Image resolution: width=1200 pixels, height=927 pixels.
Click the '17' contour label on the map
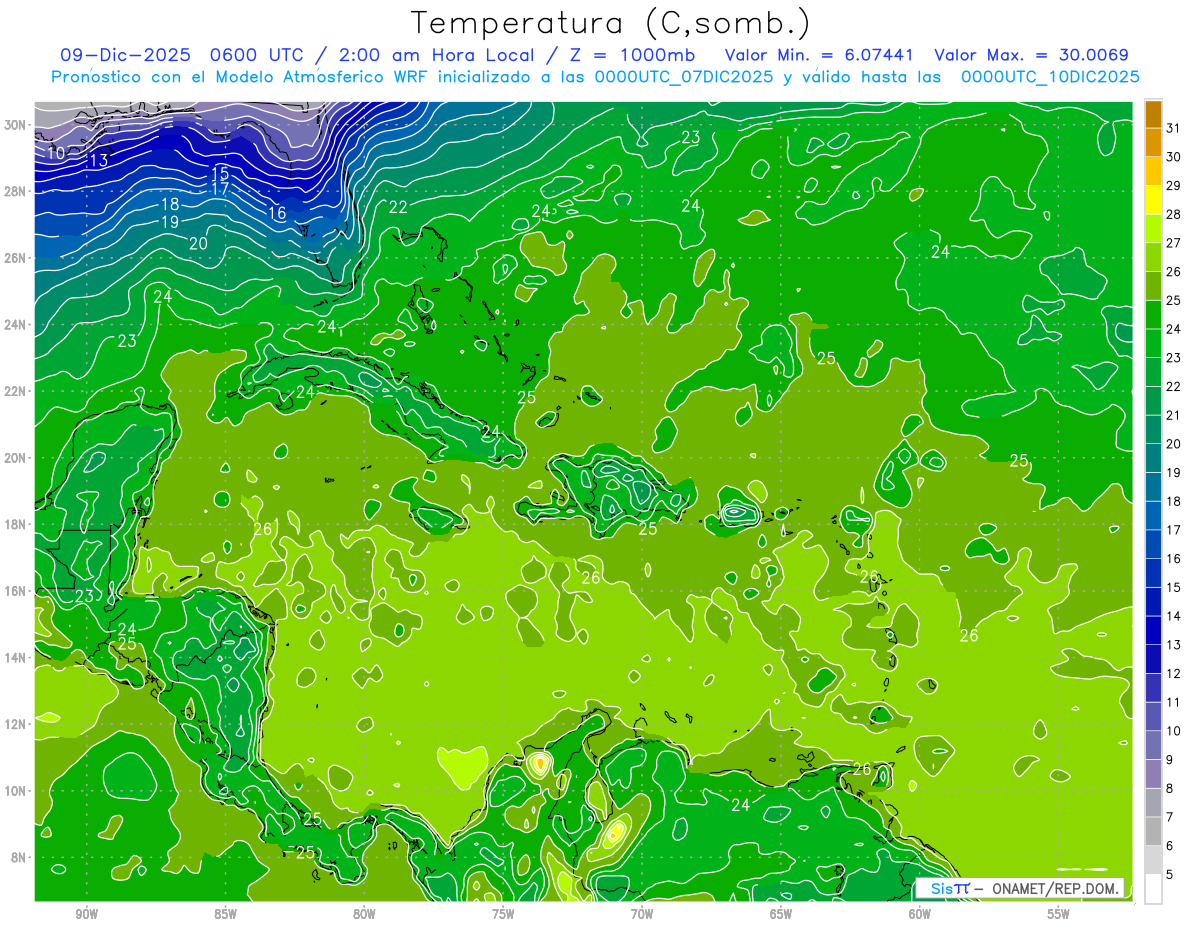(x=221, y=188)
